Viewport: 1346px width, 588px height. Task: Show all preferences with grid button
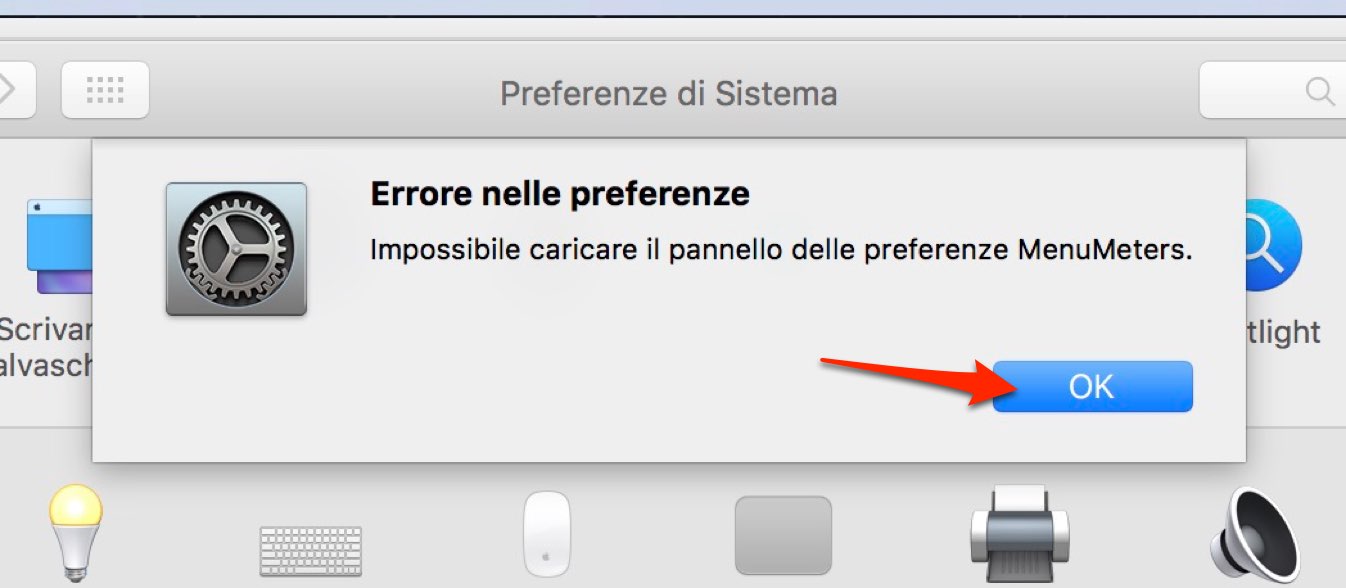click(105, 90)
